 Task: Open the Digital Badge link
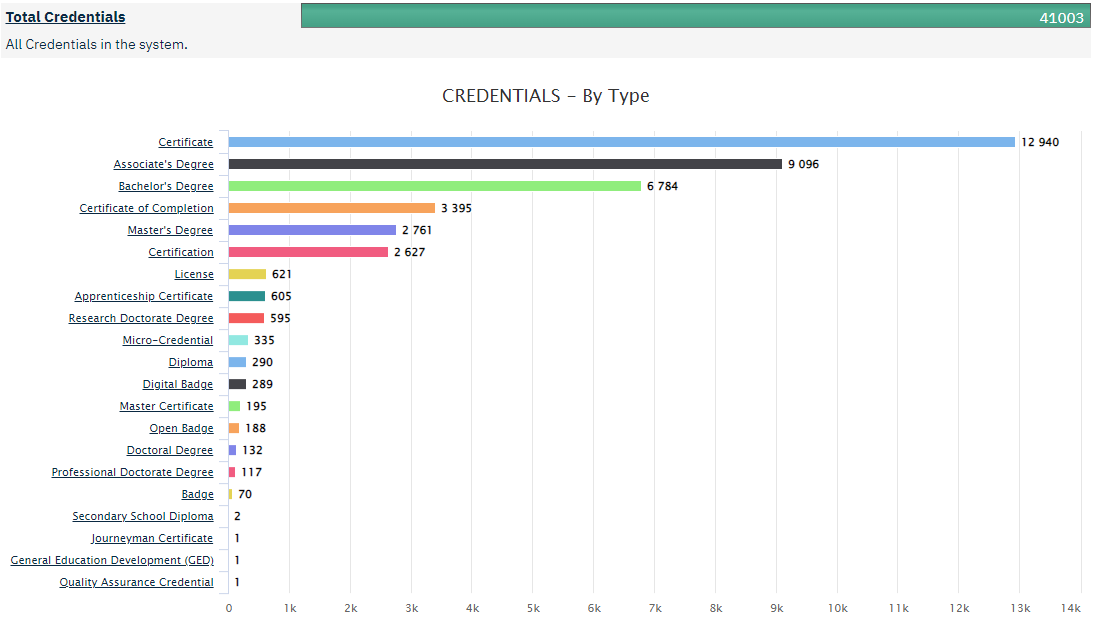point(177,383)
